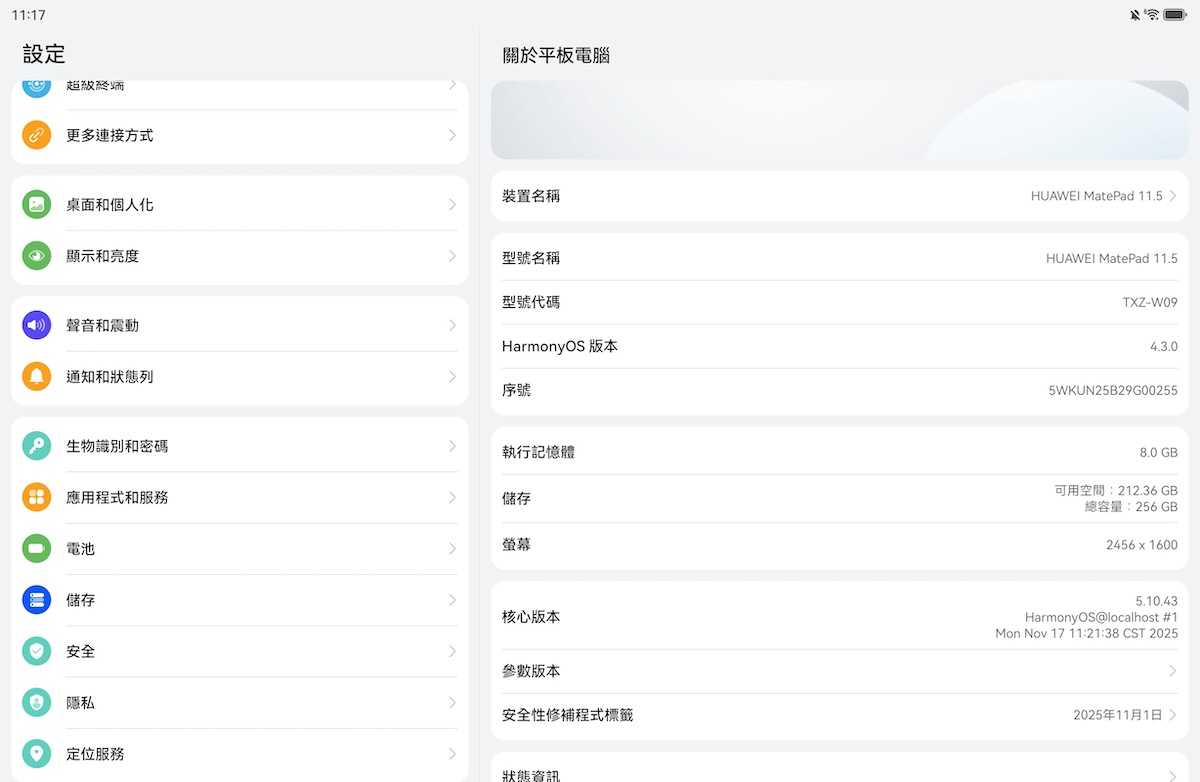Click the orange bell icon for 通知和狀態列
1200x782 pixels.
tap(37, 377)
